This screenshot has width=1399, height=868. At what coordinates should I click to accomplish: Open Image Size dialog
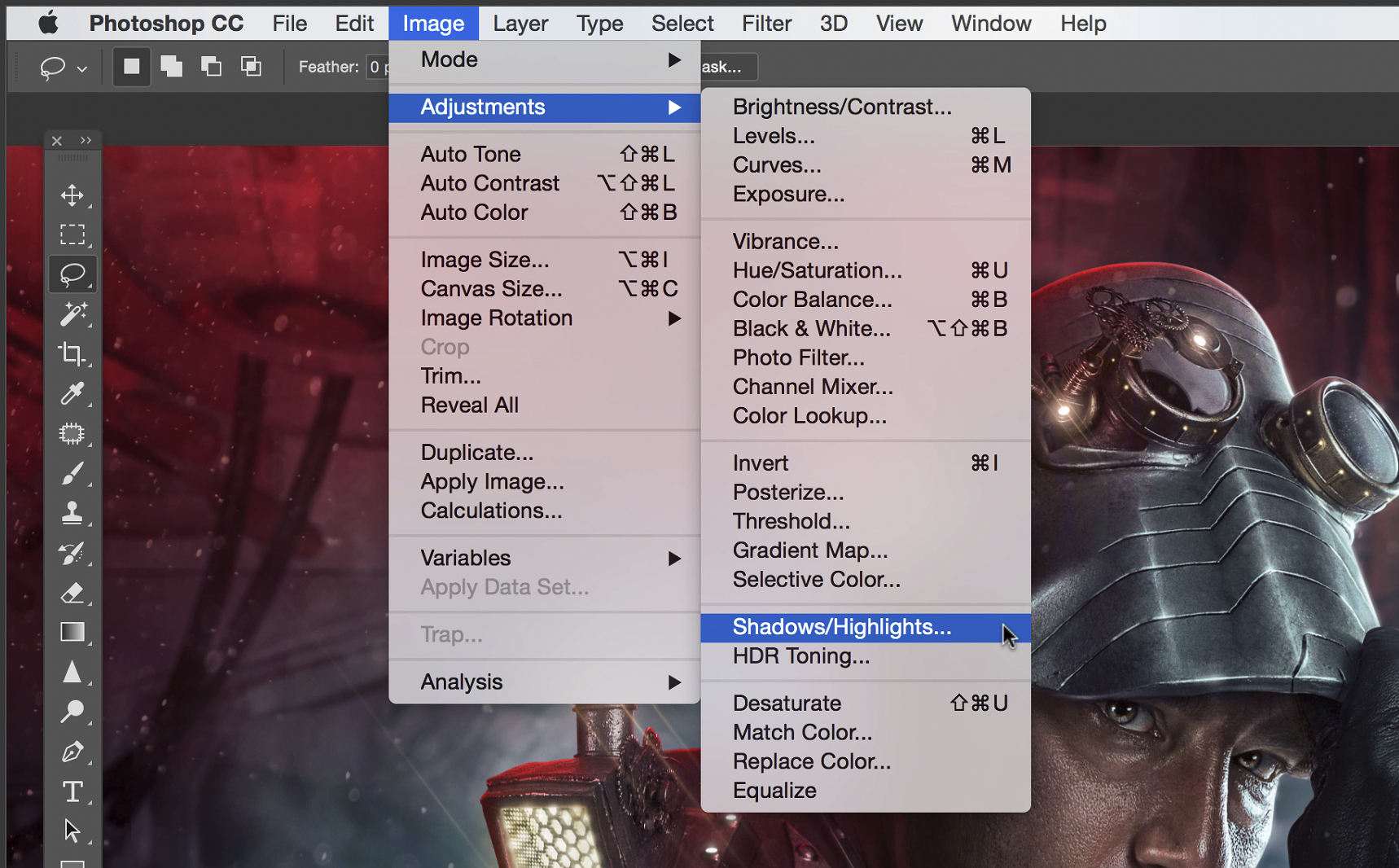click(x=544, y=260)
